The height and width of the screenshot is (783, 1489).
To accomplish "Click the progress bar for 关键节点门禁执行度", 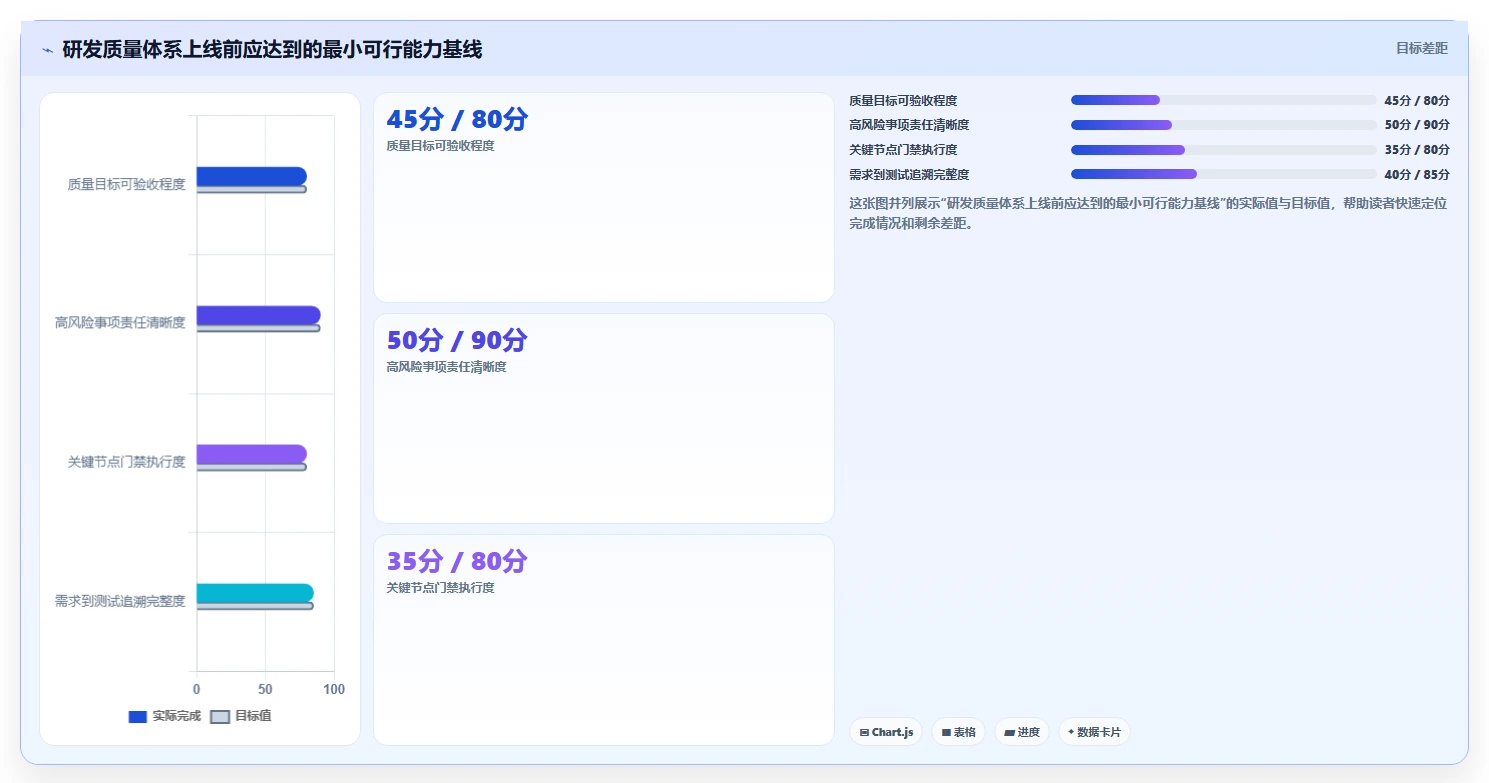I will (x=1224, y=150).
